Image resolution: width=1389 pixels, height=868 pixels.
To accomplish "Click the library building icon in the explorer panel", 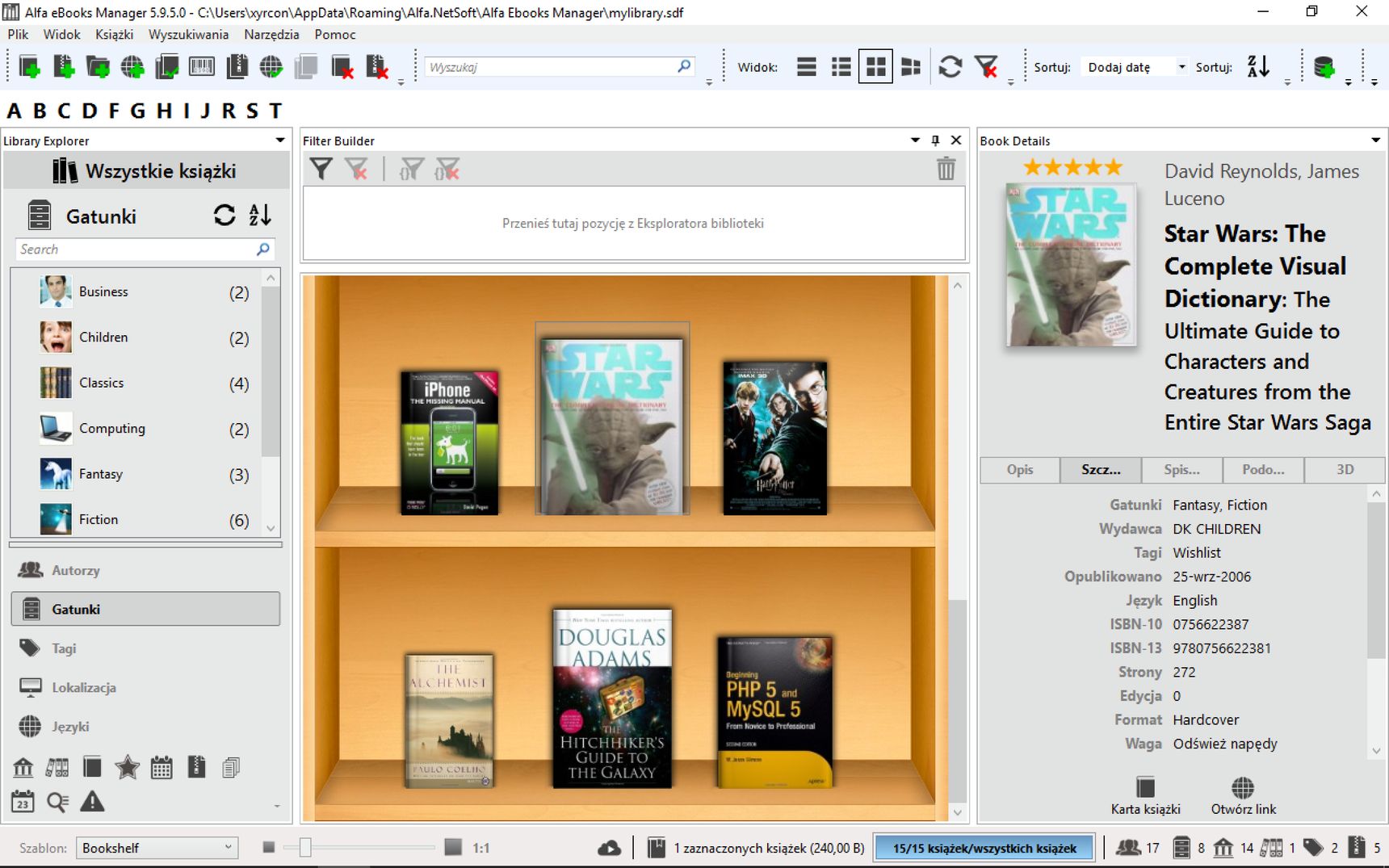I will pyautogui.click(x=23, y=767).
